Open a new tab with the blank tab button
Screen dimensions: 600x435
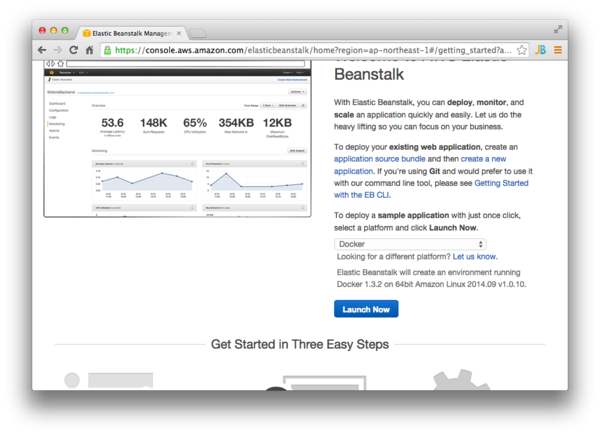[x=198, y=34]
